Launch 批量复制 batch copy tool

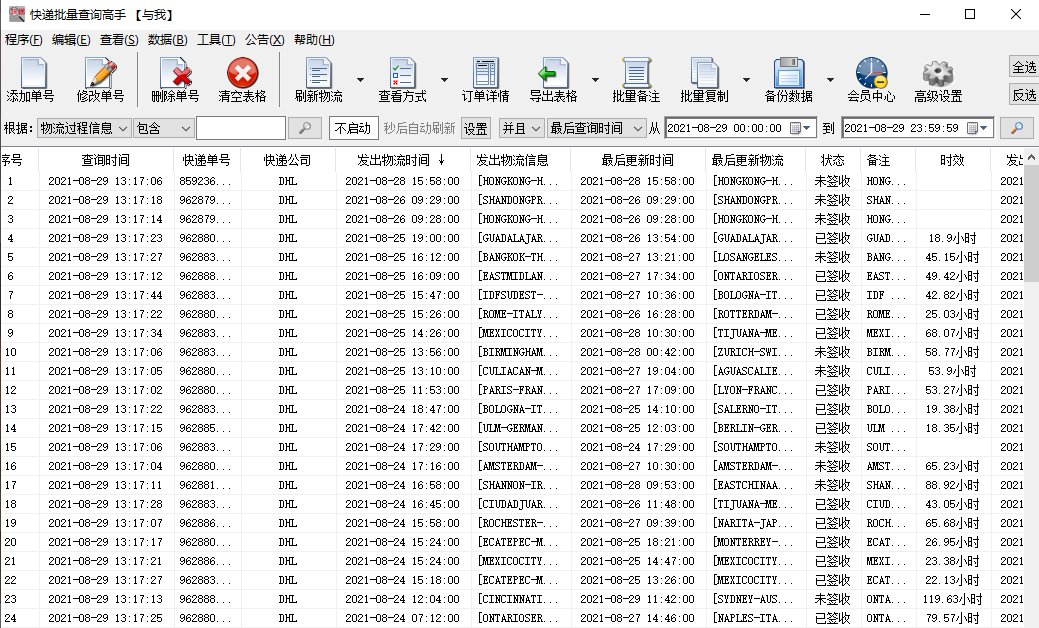704,80
